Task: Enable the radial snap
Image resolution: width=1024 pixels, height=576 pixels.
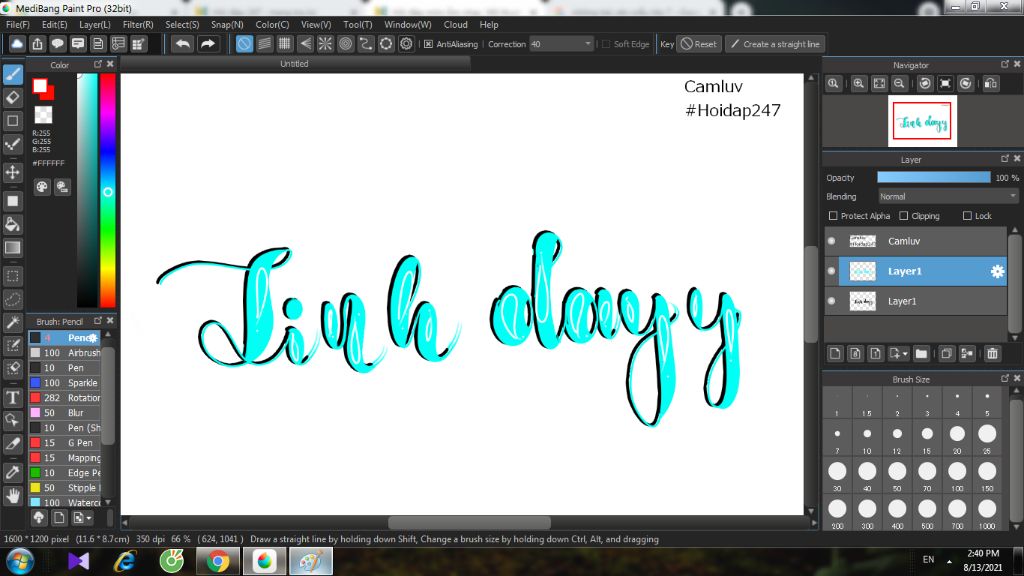Action: tap(325, 44)
